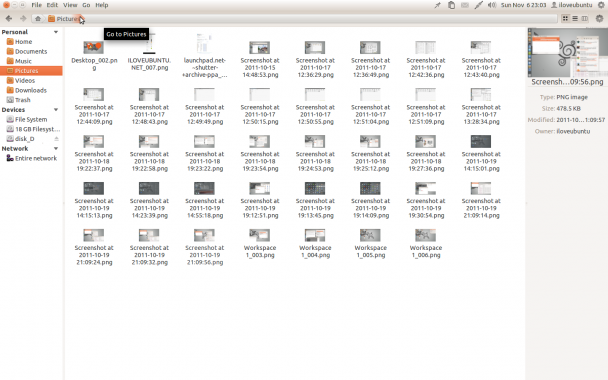
Task: Open Downloads in the sidebar
Action: point(31,90)
